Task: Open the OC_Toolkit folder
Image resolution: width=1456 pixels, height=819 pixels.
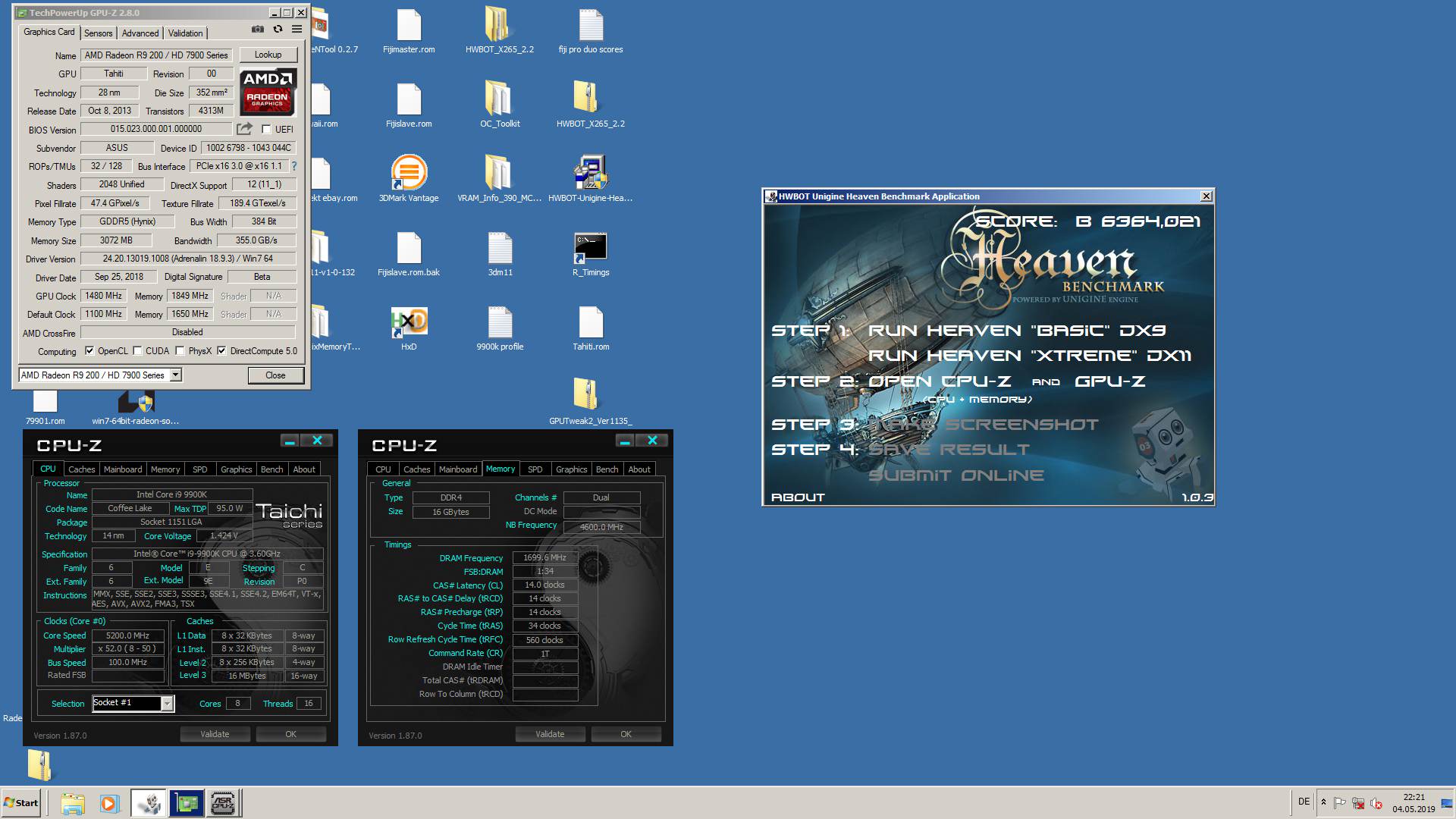Action: pyautogui.click(x=500, y=105)
